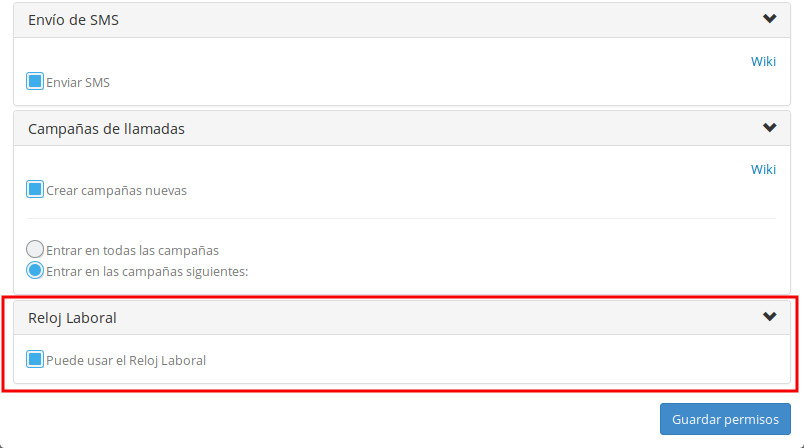Collapse the Reloj Laboral section chevron

pyautogui.click(x=769, y=317)
